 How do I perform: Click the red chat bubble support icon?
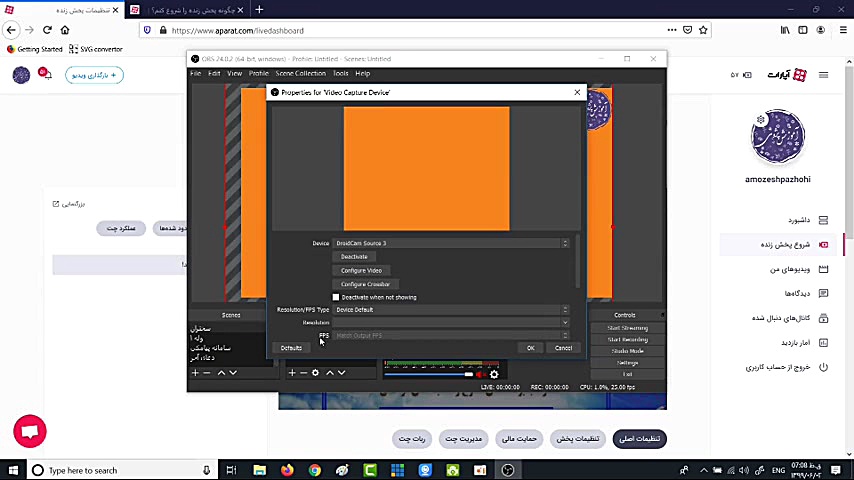30,431
